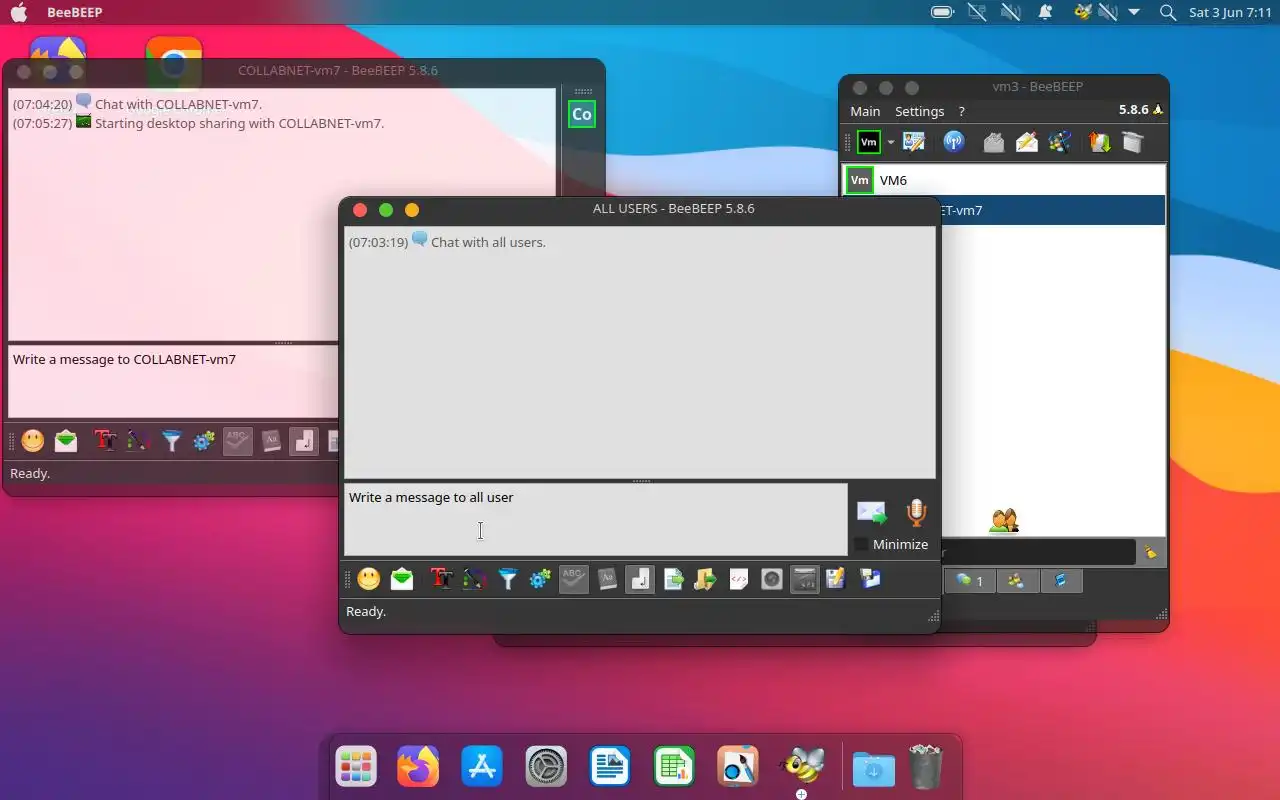
Task: Toggle word completion in COLLABNET-vm7 toolbar
Action: 271,441
